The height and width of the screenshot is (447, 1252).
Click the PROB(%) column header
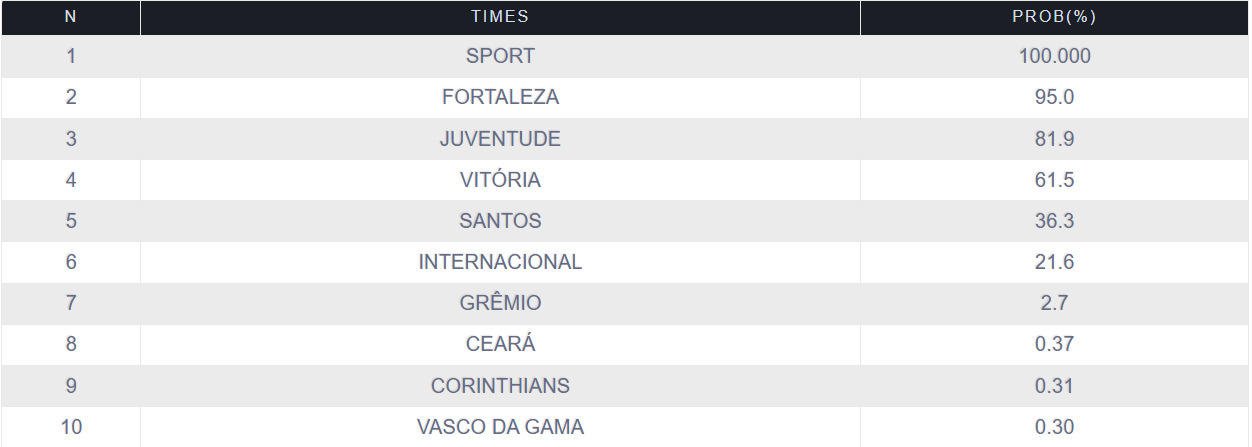point(1054,17)
